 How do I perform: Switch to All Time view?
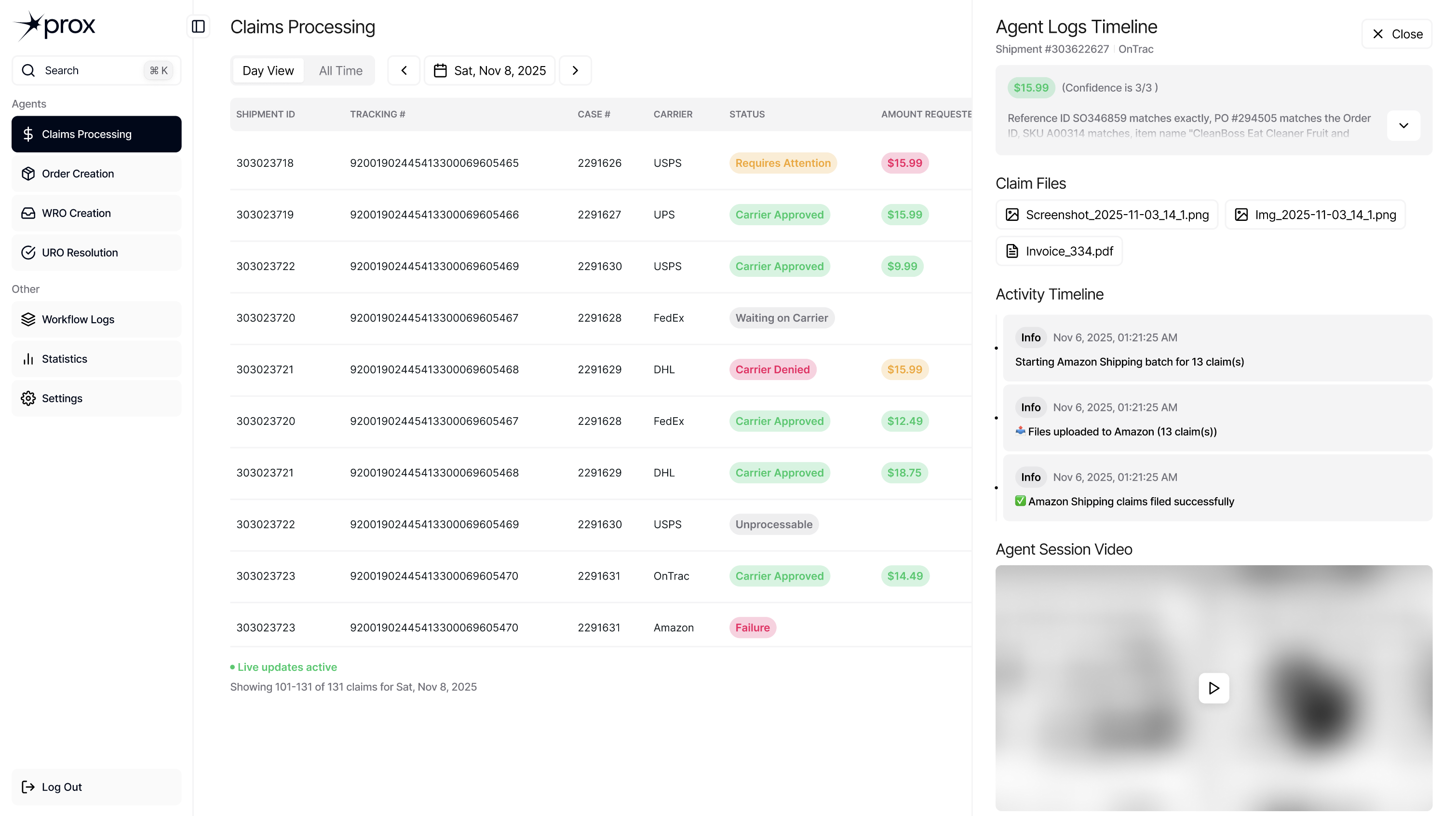tap(340, 71)
